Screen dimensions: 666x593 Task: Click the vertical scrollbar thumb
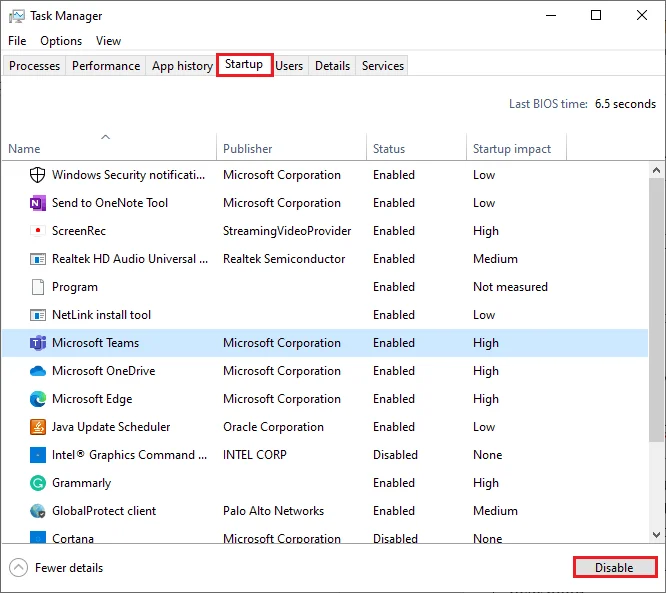tap(656, 310)
